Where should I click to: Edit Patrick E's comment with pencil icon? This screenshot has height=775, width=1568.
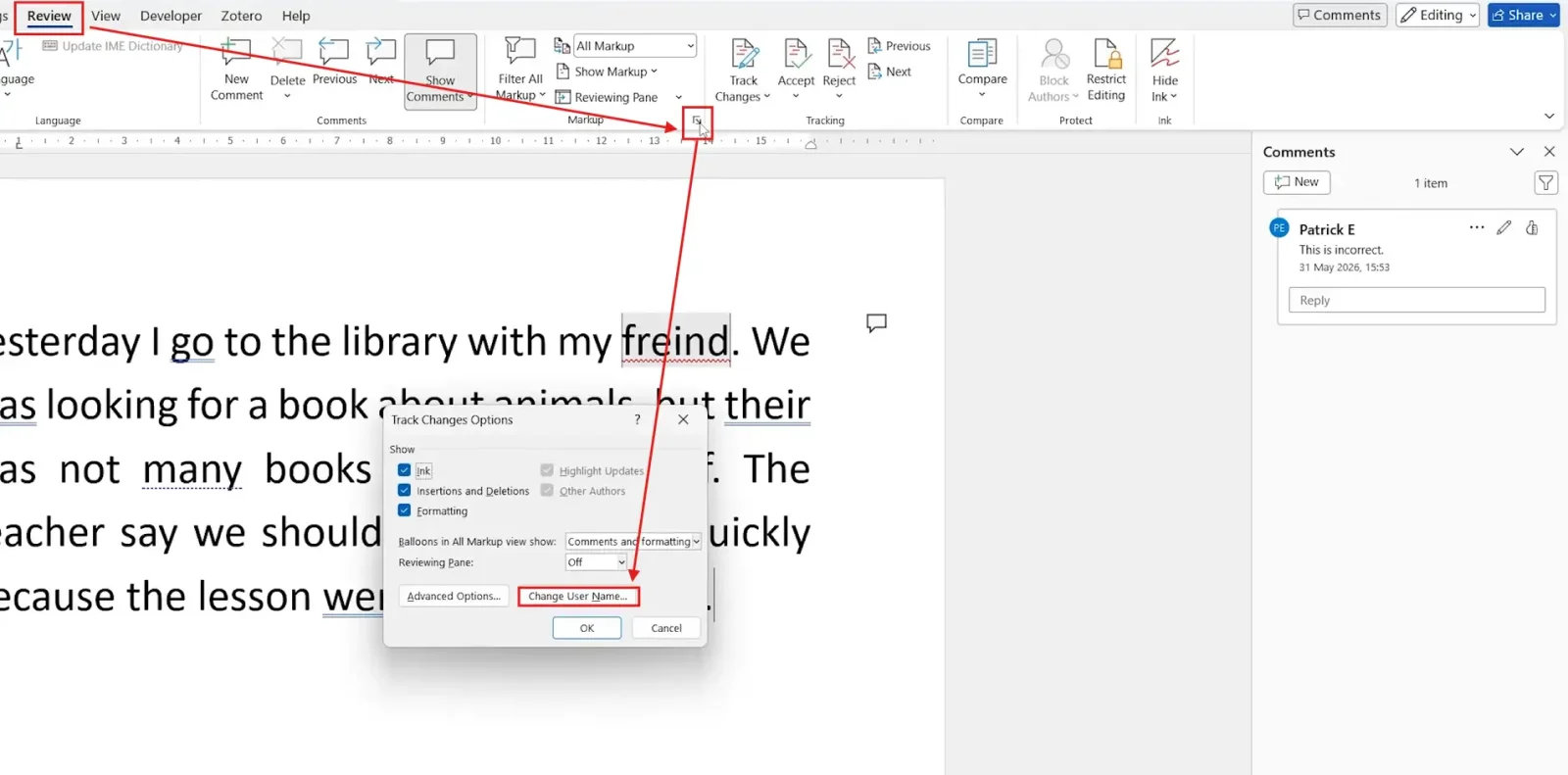pyautogui.click(x=1504, y=227)
